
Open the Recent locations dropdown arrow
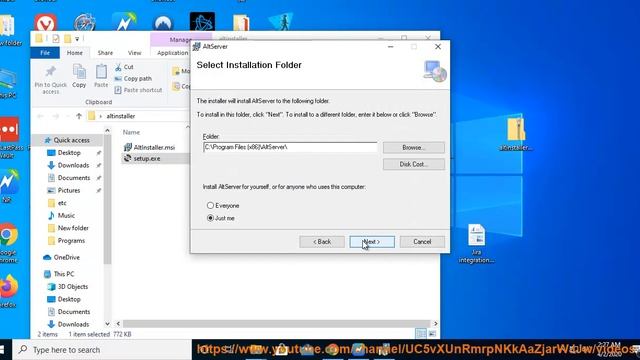tap(68, 116)
